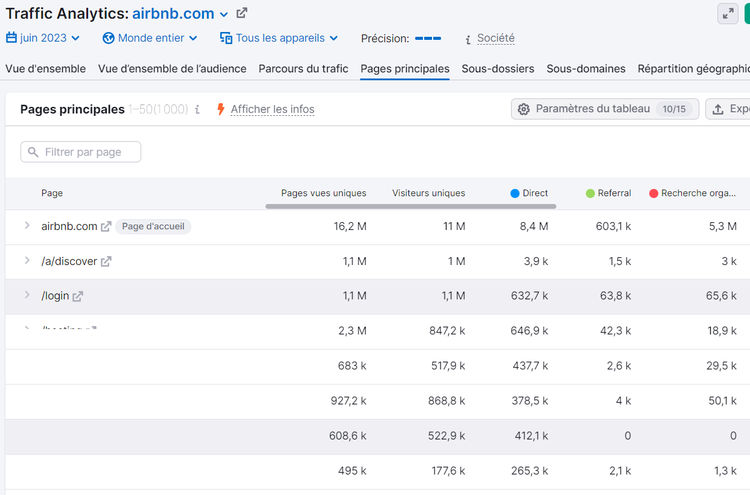This screenshot has width=750, height=495.
Task: Click the globe icon for Monde entier
Action: [109, 38]
